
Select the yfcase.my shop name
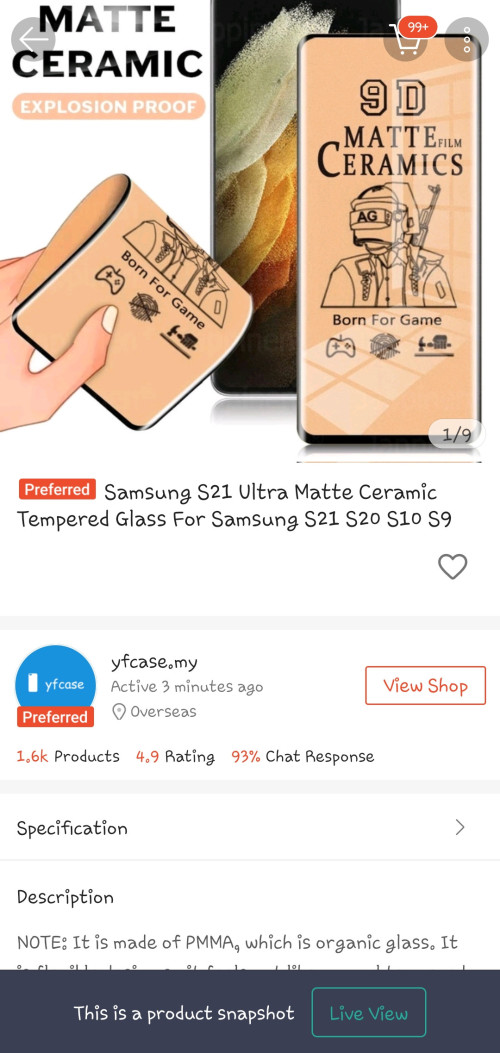(x=154, y=663)
